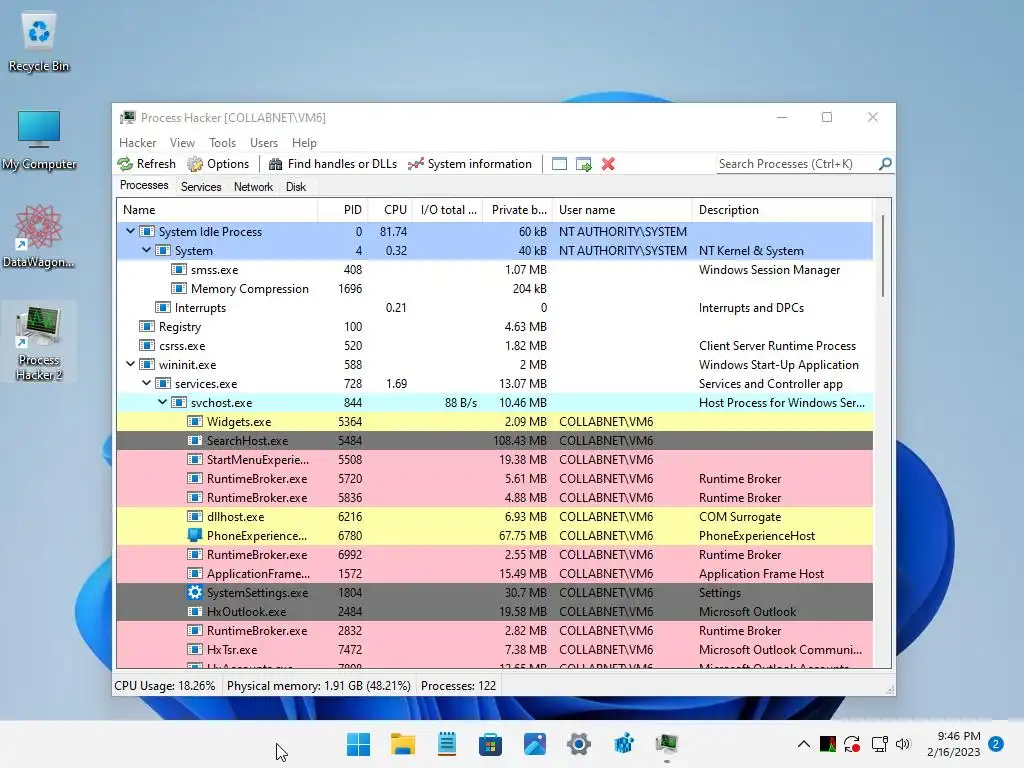
Task: Click the search magnifier icon
Action: point(885,164)
